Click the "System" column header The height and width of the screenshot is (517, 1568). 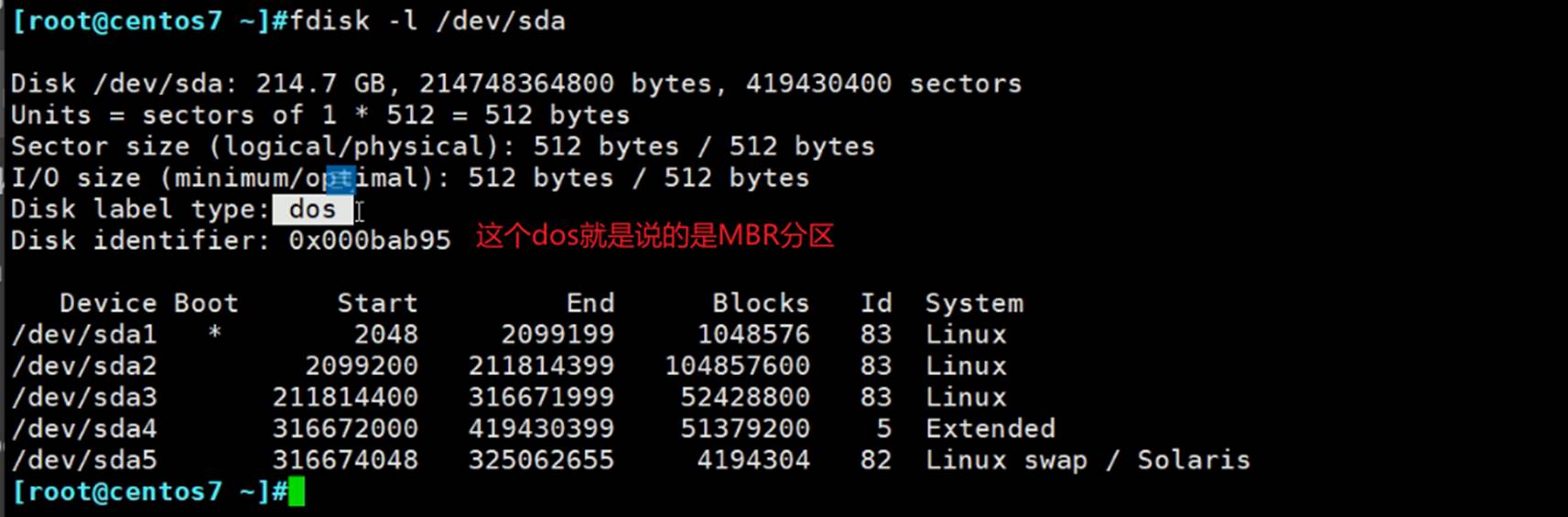coord(974,303)
